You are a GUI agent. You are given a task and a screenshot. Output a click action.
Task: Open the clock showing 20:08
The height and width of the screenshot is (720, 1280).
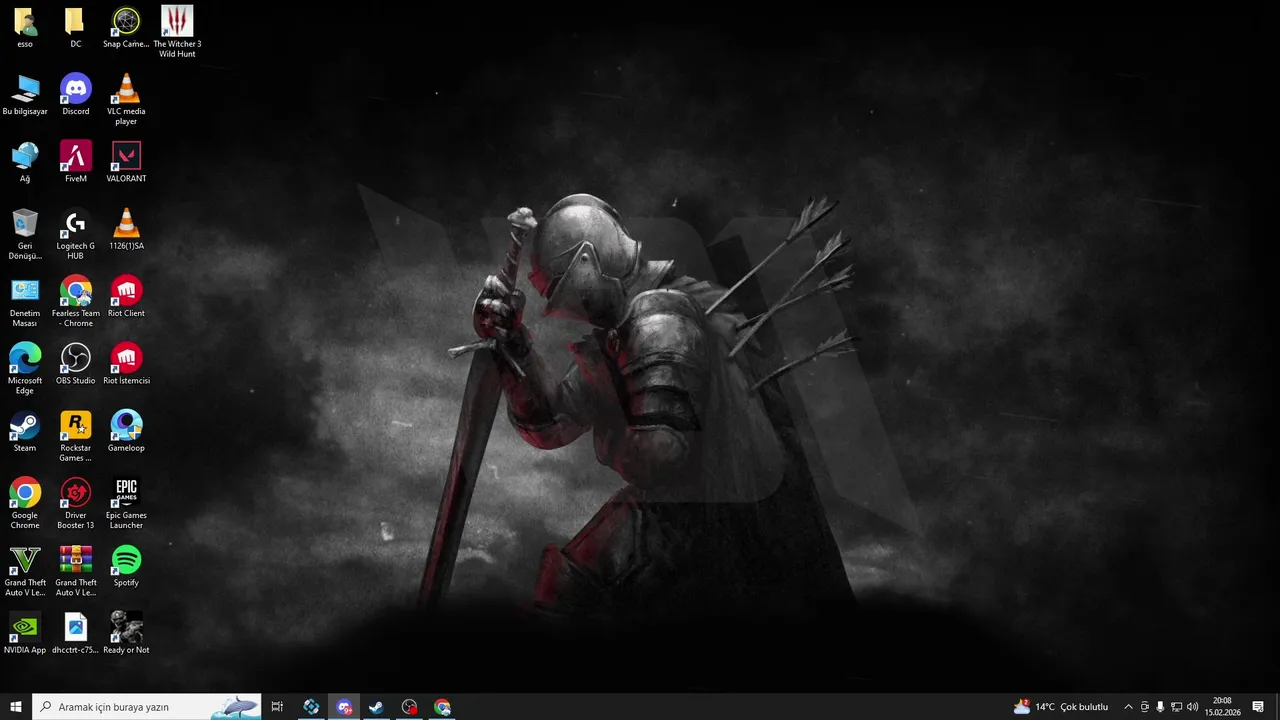[1222, 707]
